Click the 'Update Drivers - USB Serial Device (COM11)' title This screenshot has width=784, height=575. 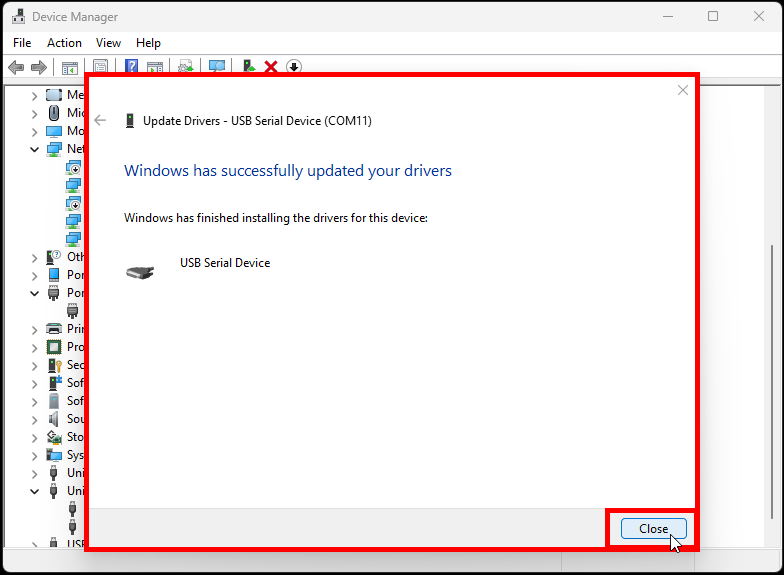[x=257, y=121]
